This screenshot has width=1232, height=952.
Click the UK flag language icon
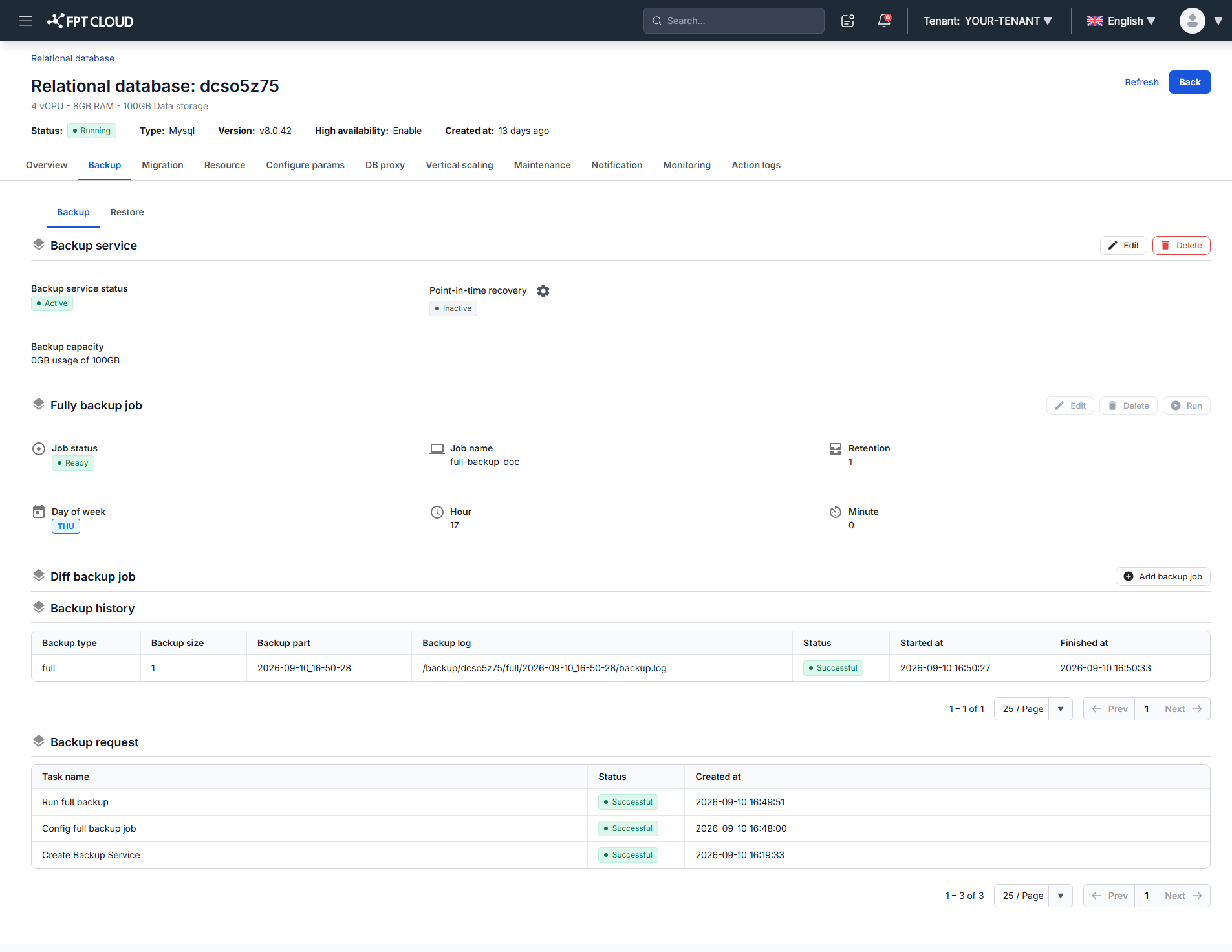pyautogui.click(x=1095, y=21)
